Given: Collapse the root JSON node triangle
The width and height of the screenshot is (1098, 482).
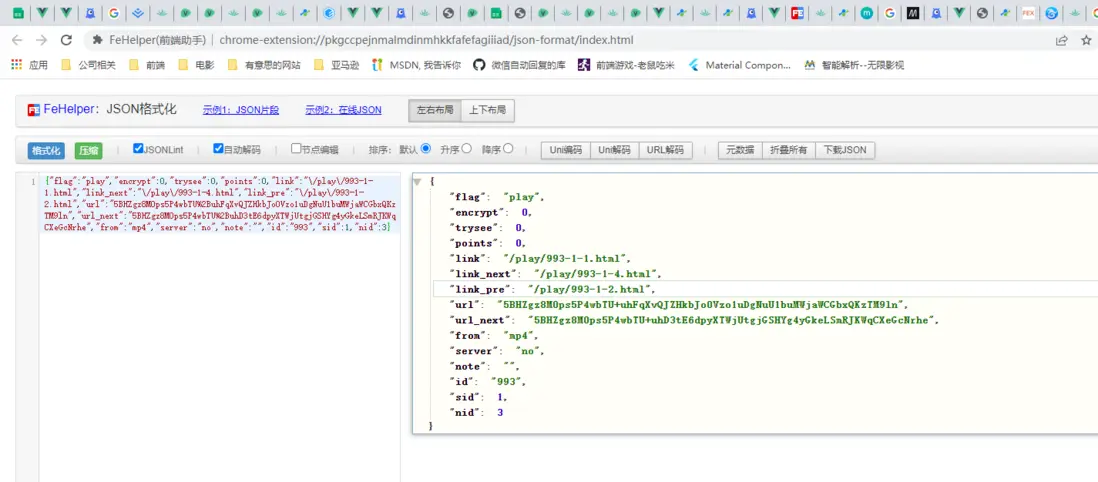Looking at the screenshot, I should 417,182.
